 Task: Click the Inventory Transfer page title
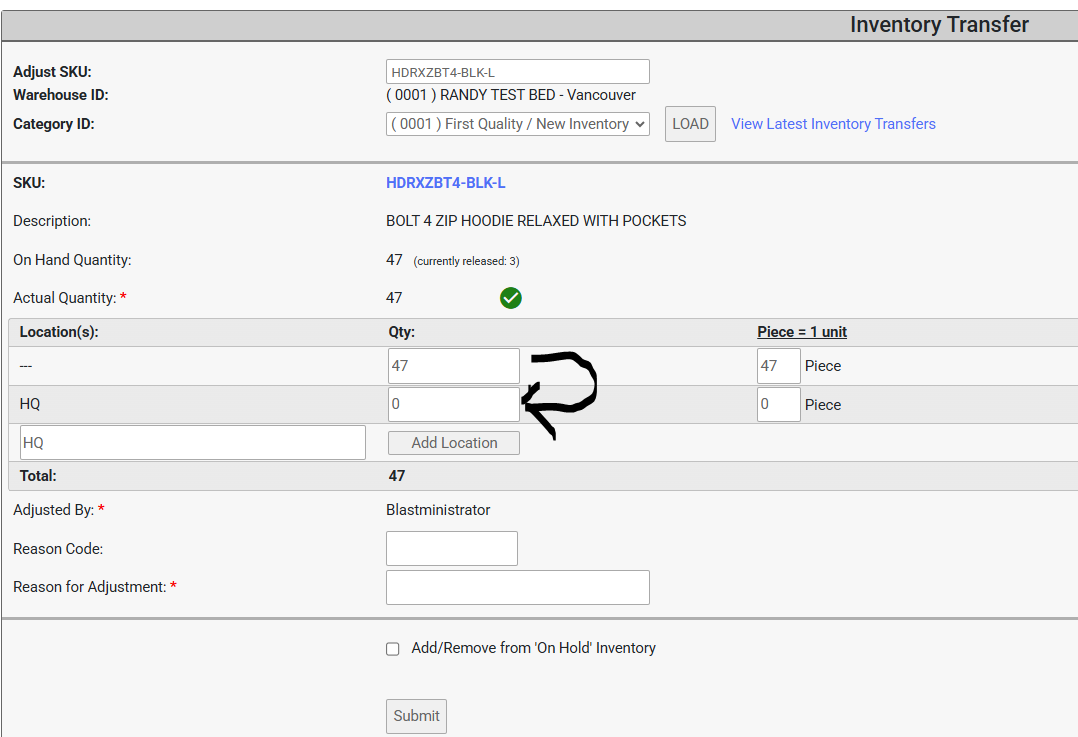938,25
